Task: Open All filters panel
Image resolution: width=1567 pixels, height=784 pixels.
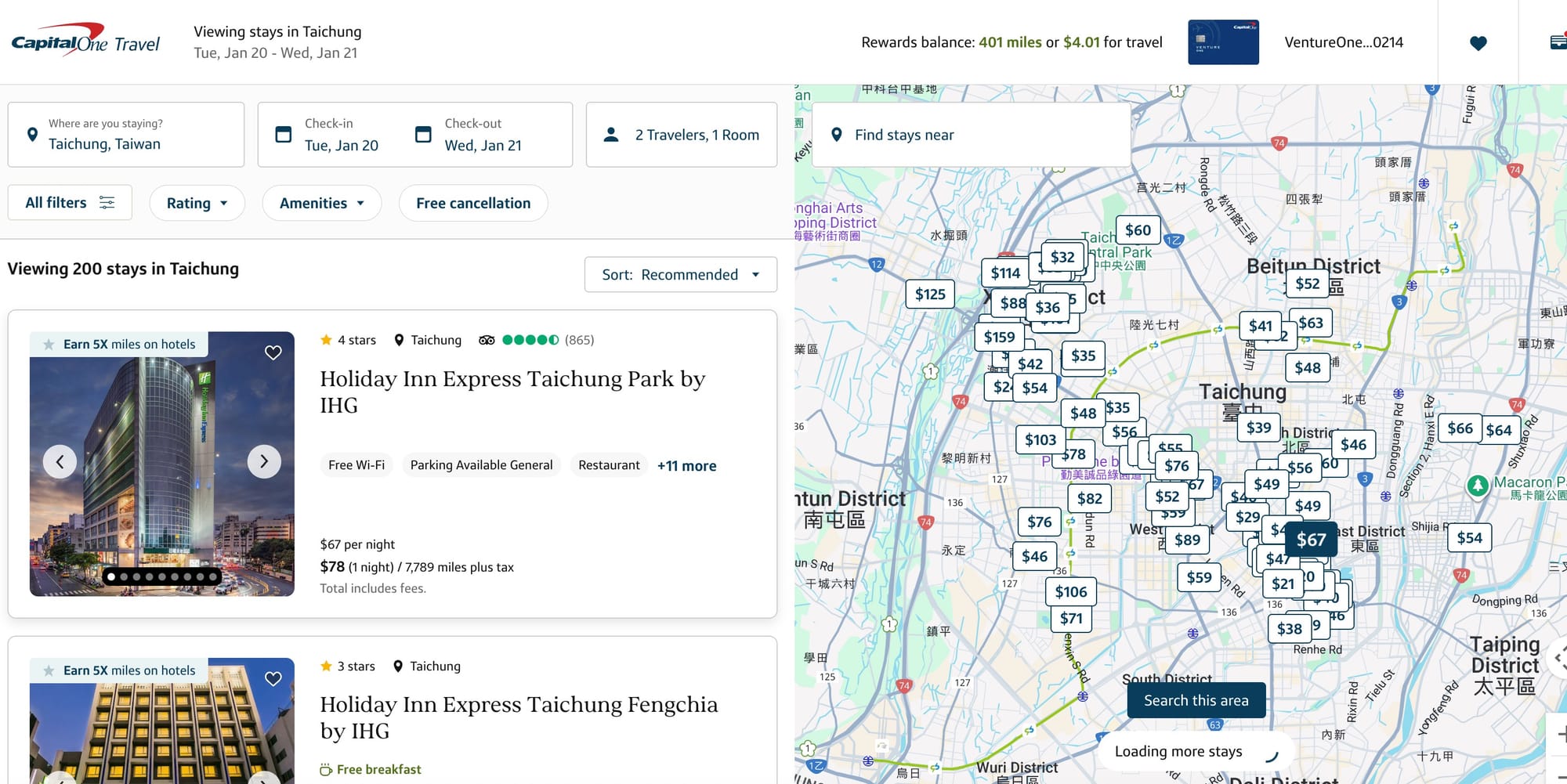Action: pyautogui.click(x=70, y=203)
